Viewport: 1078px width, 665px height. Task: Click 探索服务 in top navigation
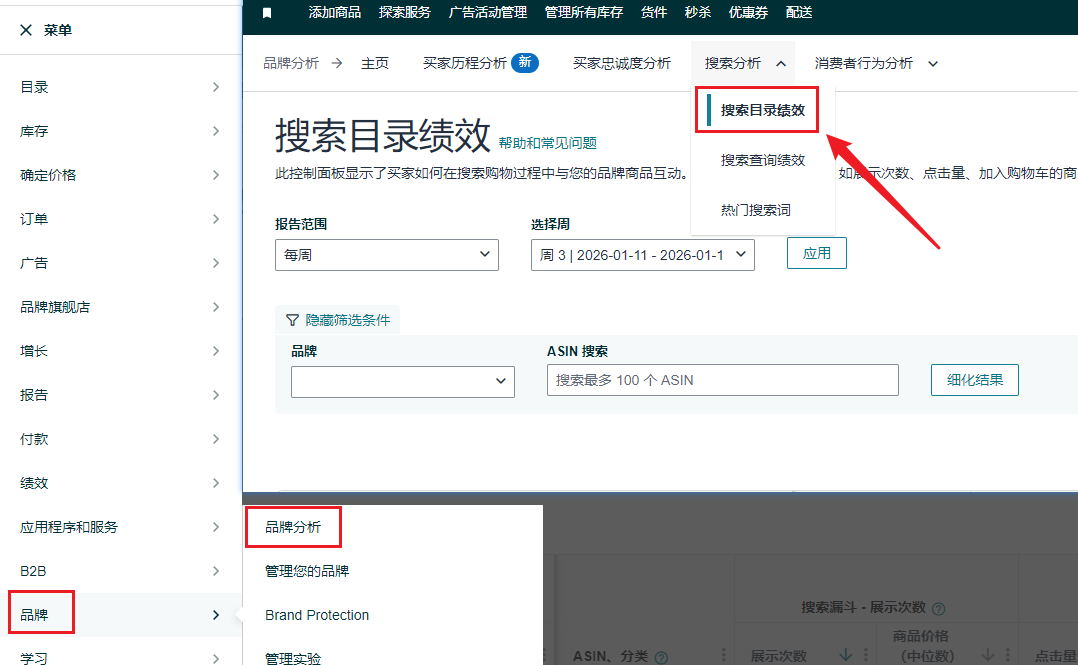click(404, 12)
